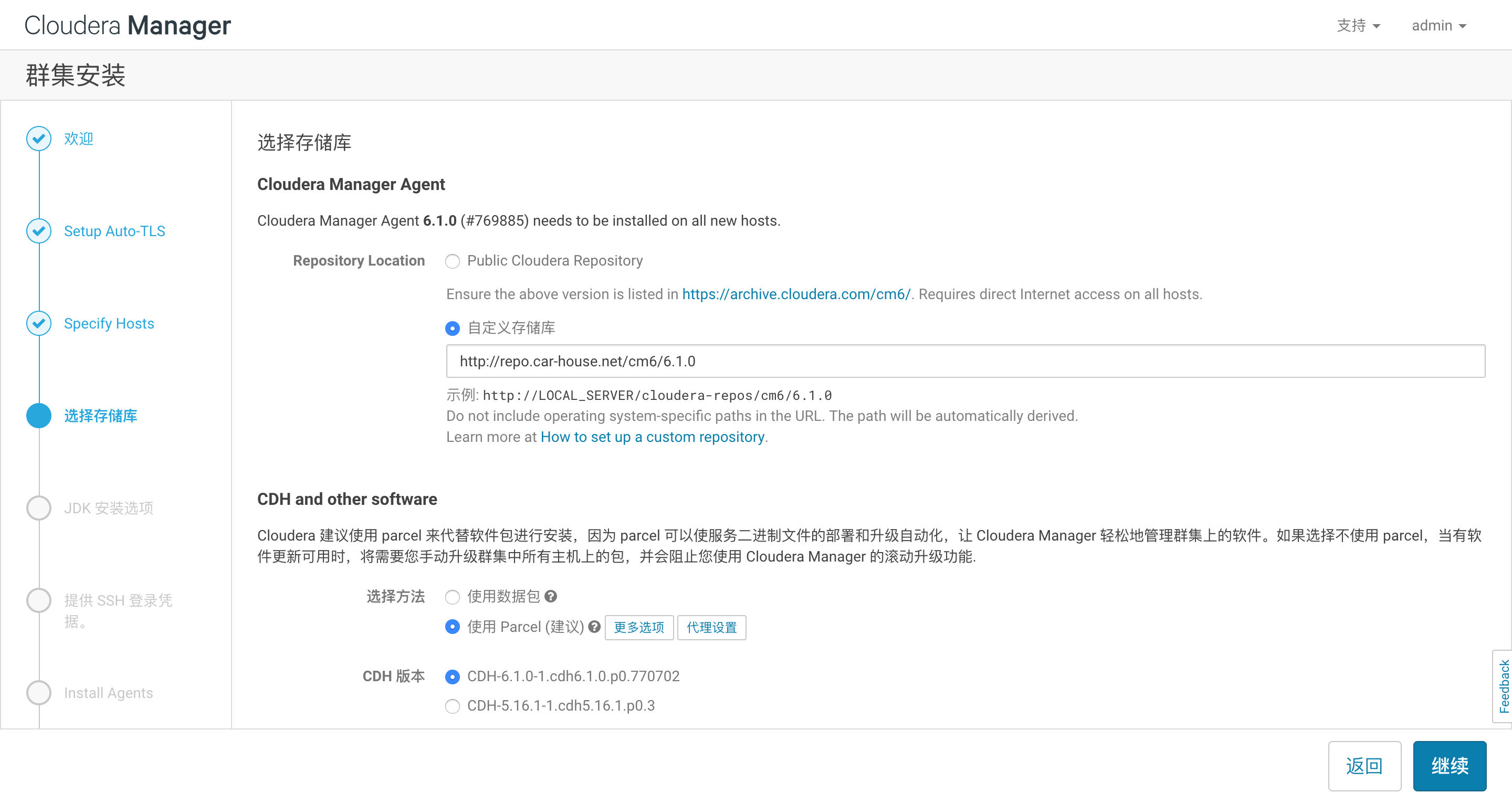Image resolution: width=1512 pixels, height=804 pixels.
Task: Expand the admin user dropdown
Action: click(1438, 26)
